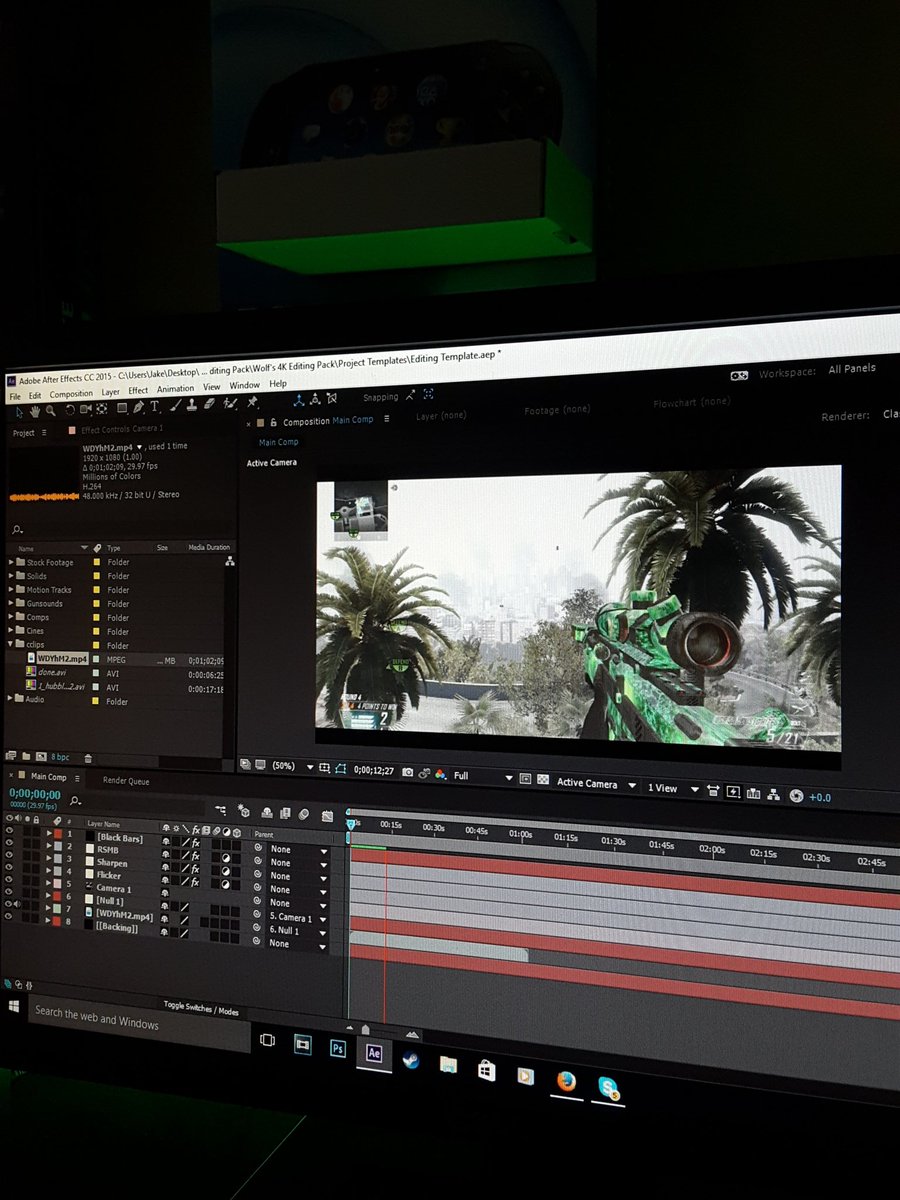Open the Full resolution dropdown
The image size is (900, 1200).
pos(484,776)
